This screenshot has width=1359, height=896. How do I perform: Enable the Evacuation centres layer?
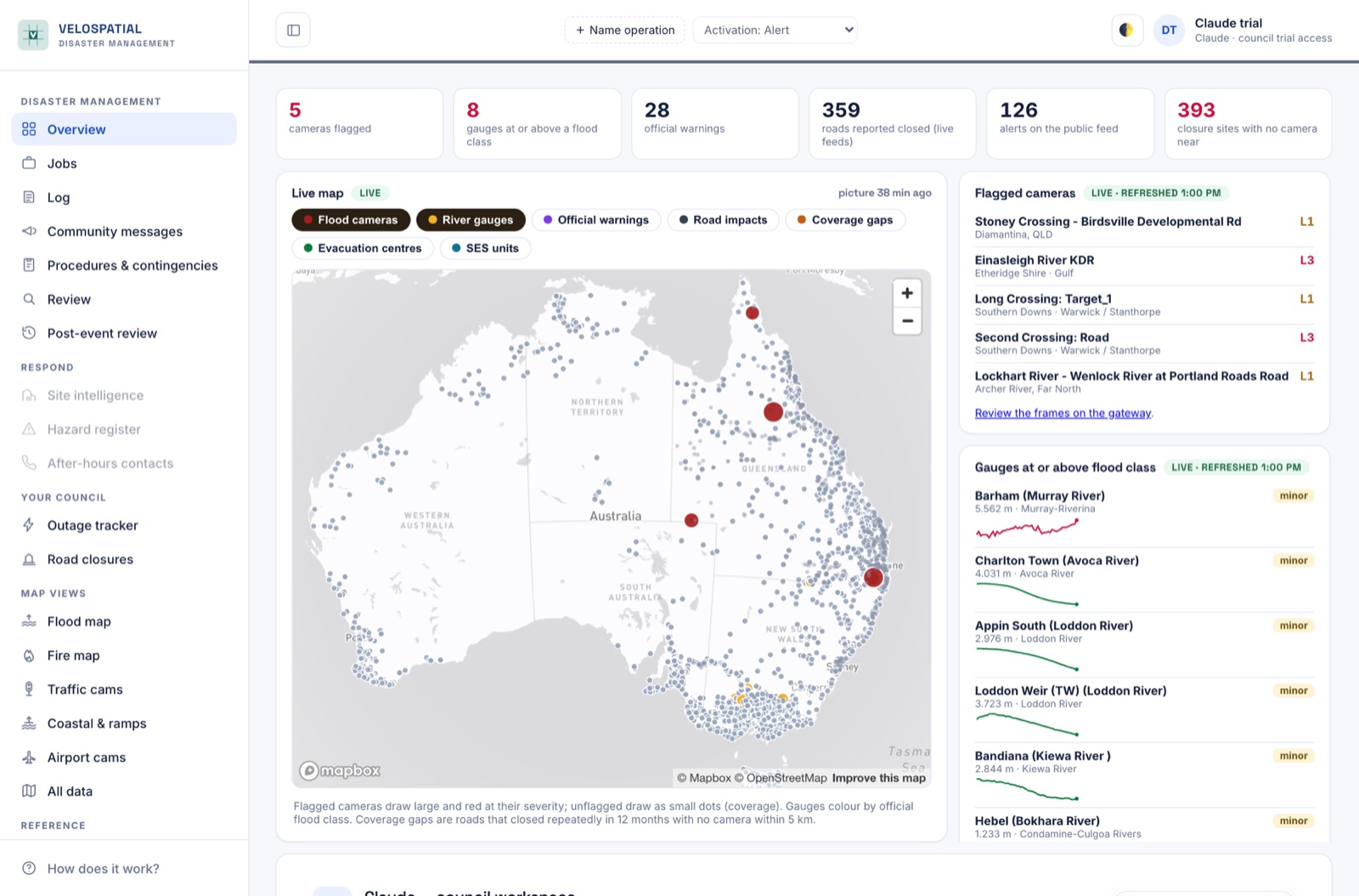[x=363, y=248]
